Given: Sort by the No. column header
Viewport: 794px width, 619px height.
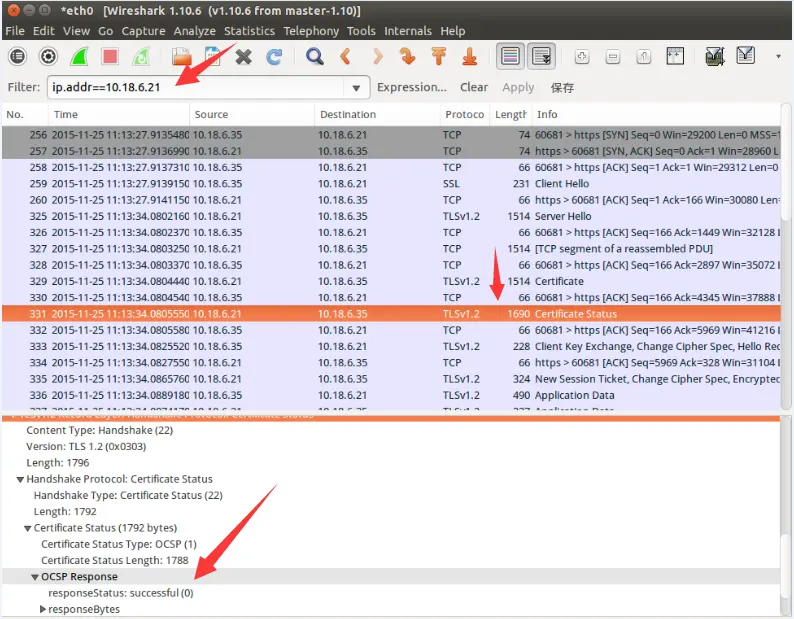Looking at the screenshot, I should point(25,114).
